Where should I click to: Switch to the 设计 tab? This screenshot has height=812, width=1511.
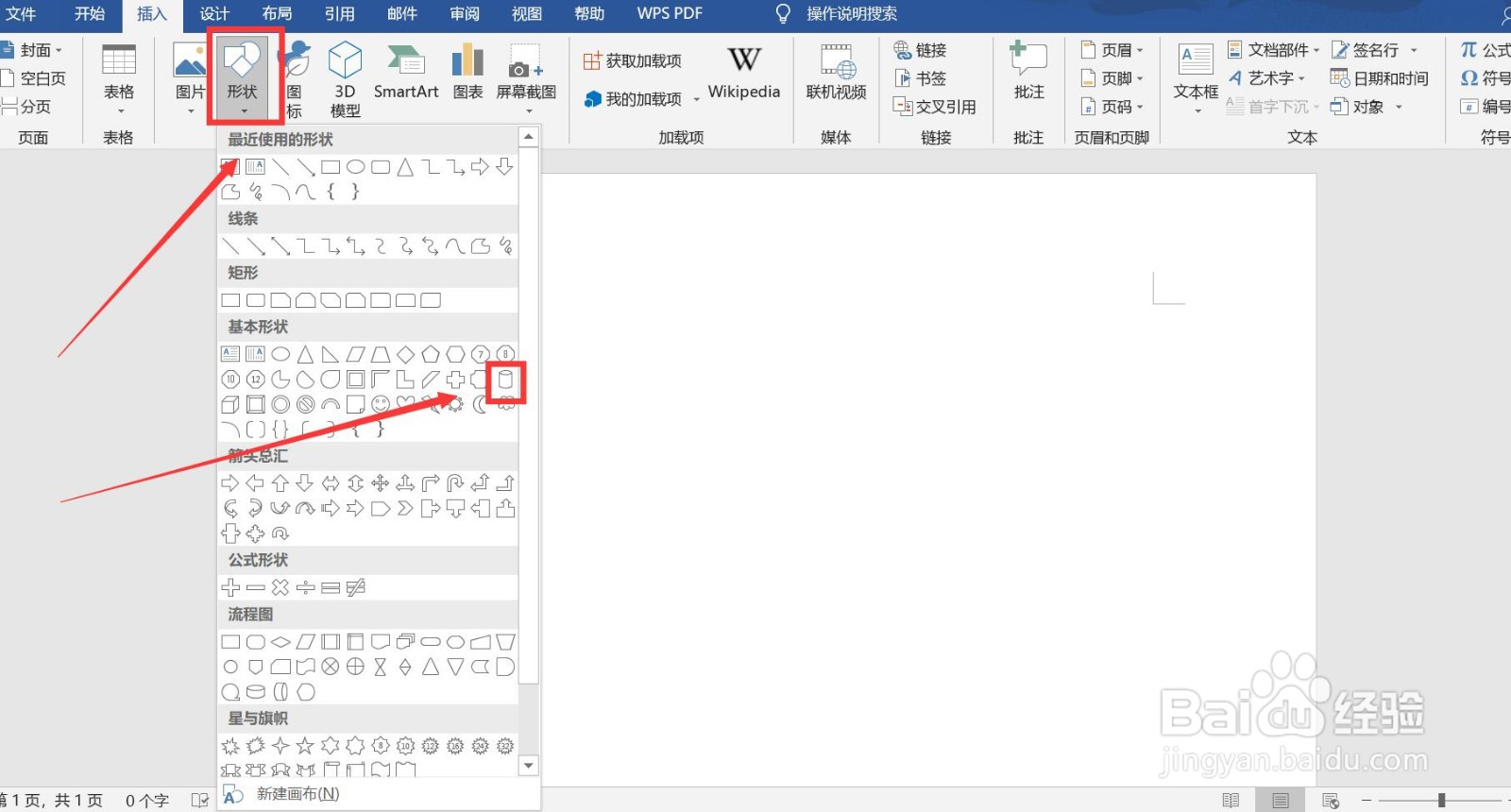click(214, 14)
